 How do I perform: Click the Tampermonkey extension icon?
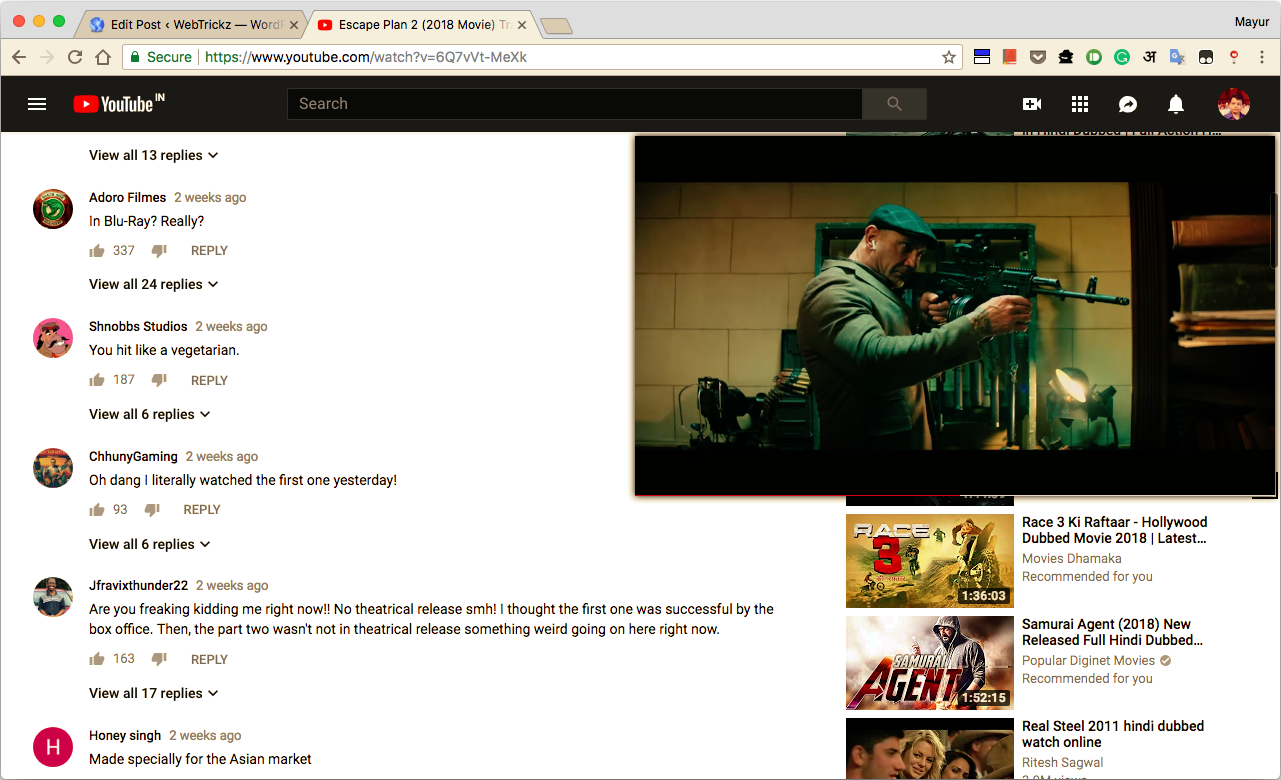1206,57
